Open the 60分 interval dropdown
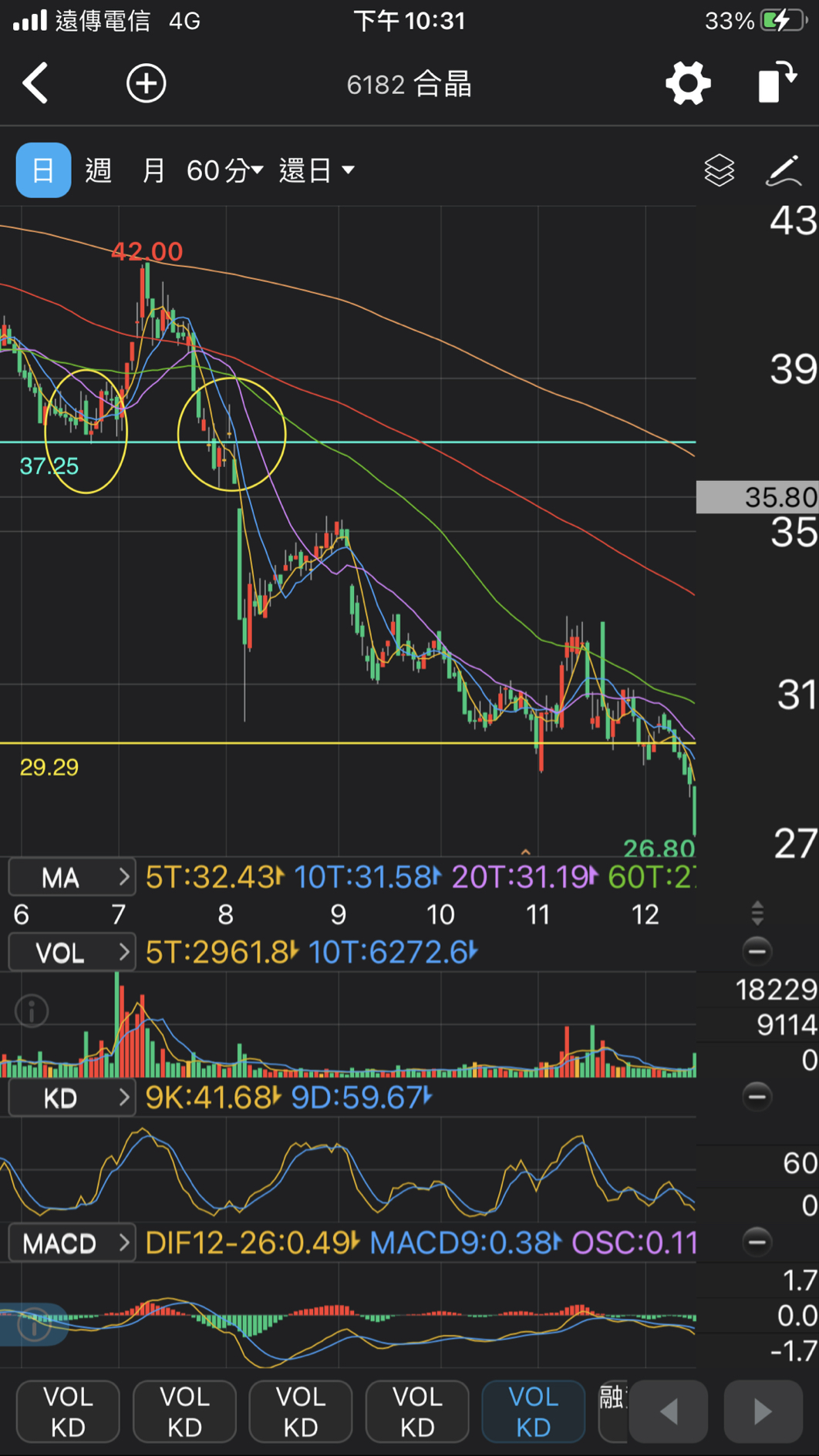Image resolution: width=819 pixels, height=1456 pixels. (225, 170)
